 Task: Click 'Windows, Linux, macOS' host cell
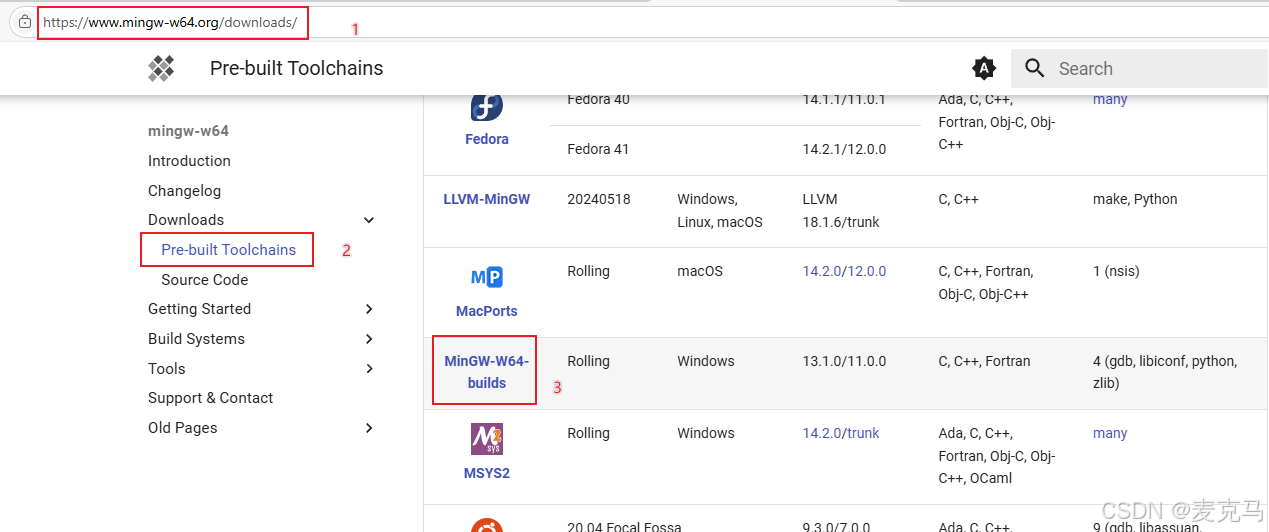pyautogui.click(x=720, y=210)
